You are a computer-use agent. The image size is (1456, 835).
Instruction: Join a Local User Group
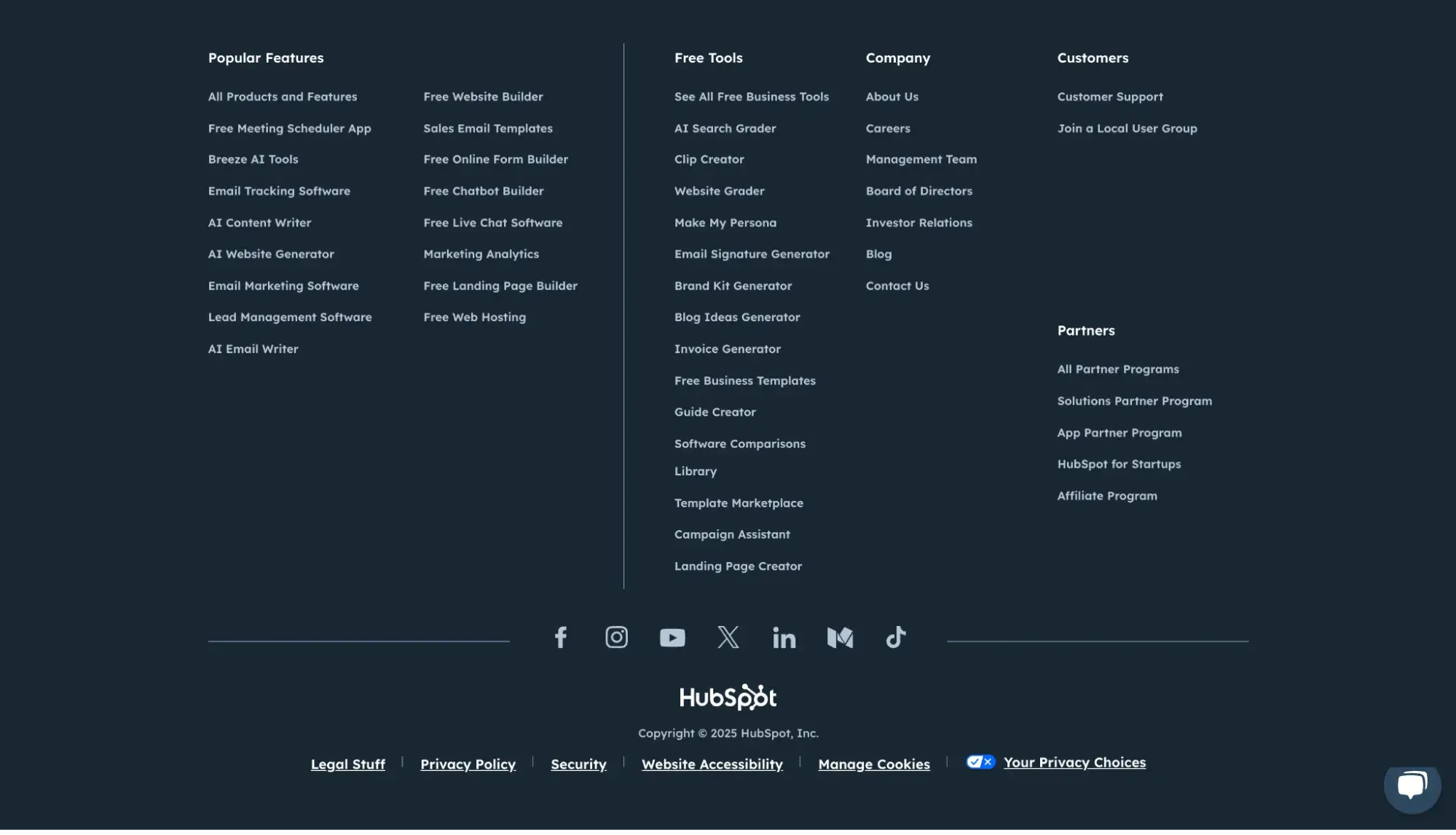(1127, 129)
